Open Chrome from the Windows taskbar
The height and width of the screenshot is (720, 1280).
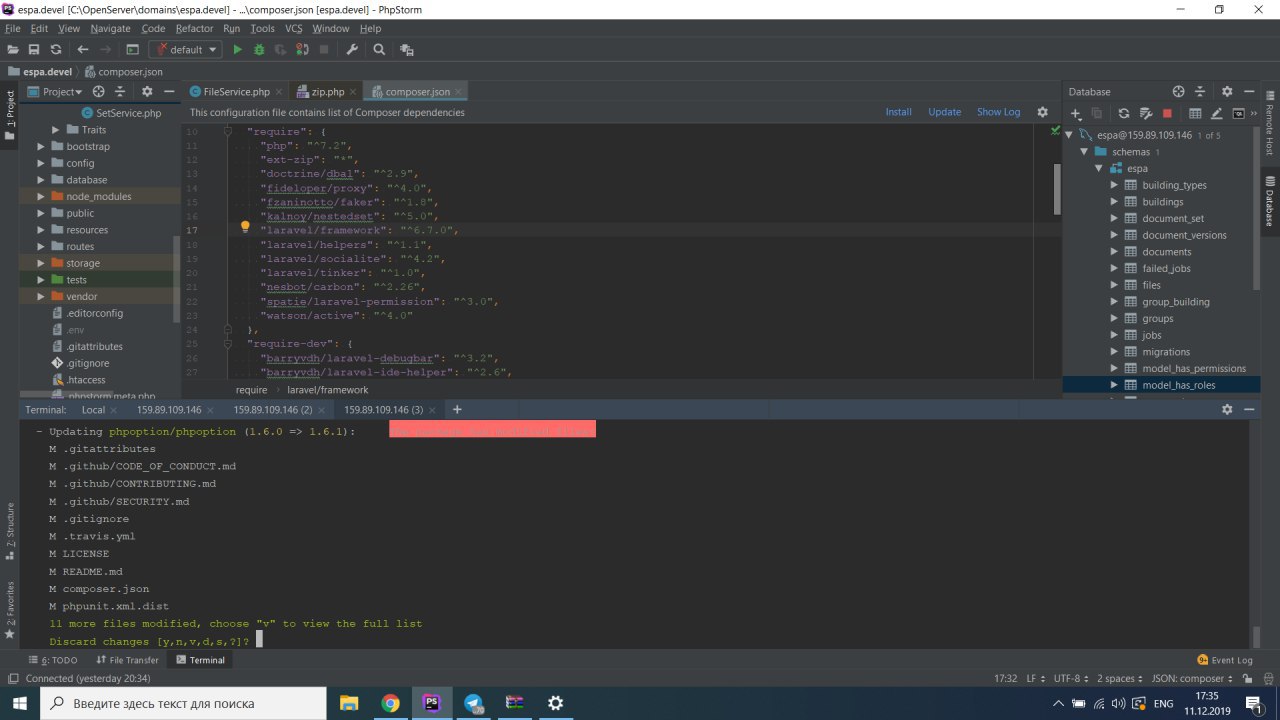coord(390,703)
